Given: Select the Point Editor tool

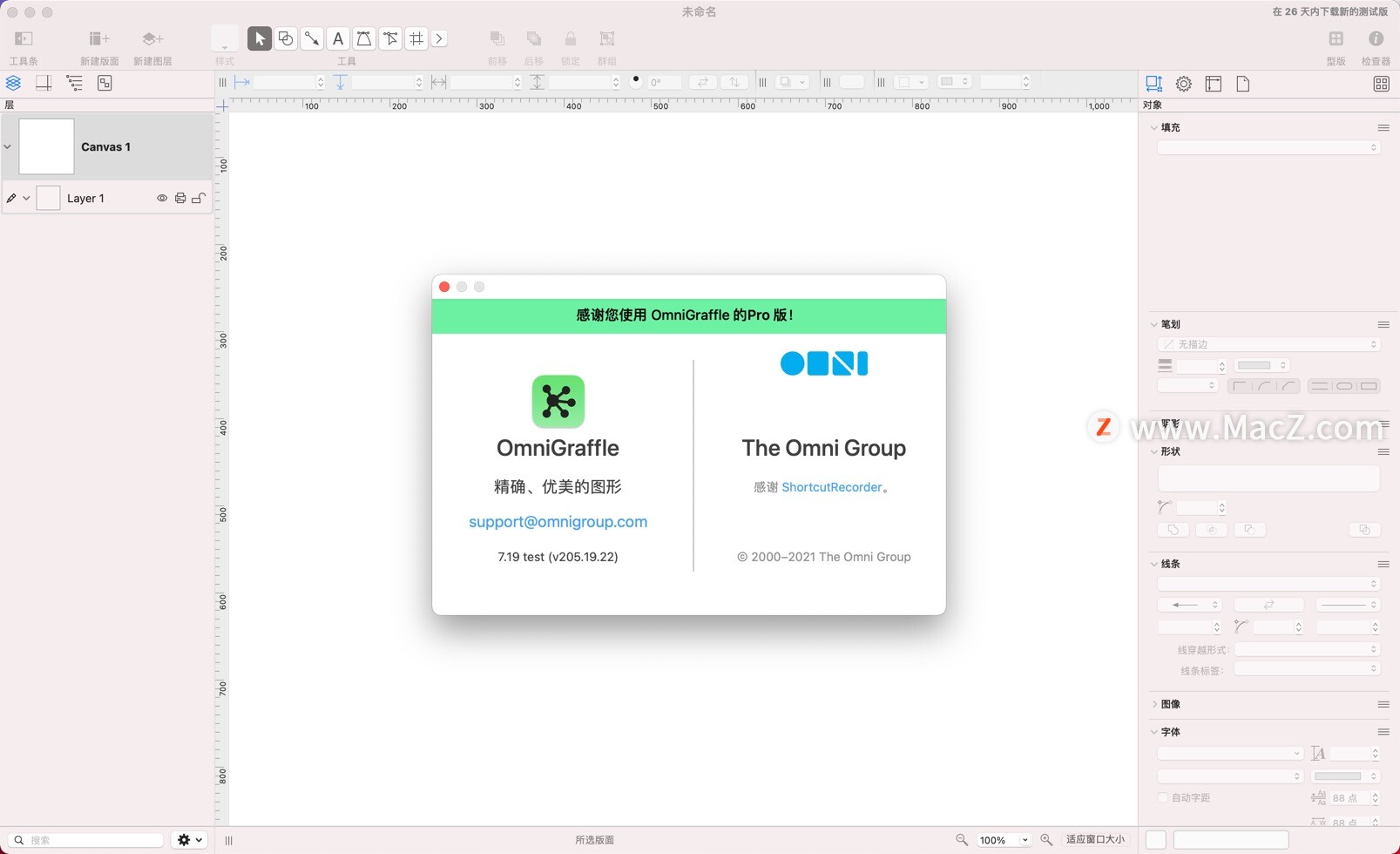Looking at the screenshot, I should coord(390,38).
